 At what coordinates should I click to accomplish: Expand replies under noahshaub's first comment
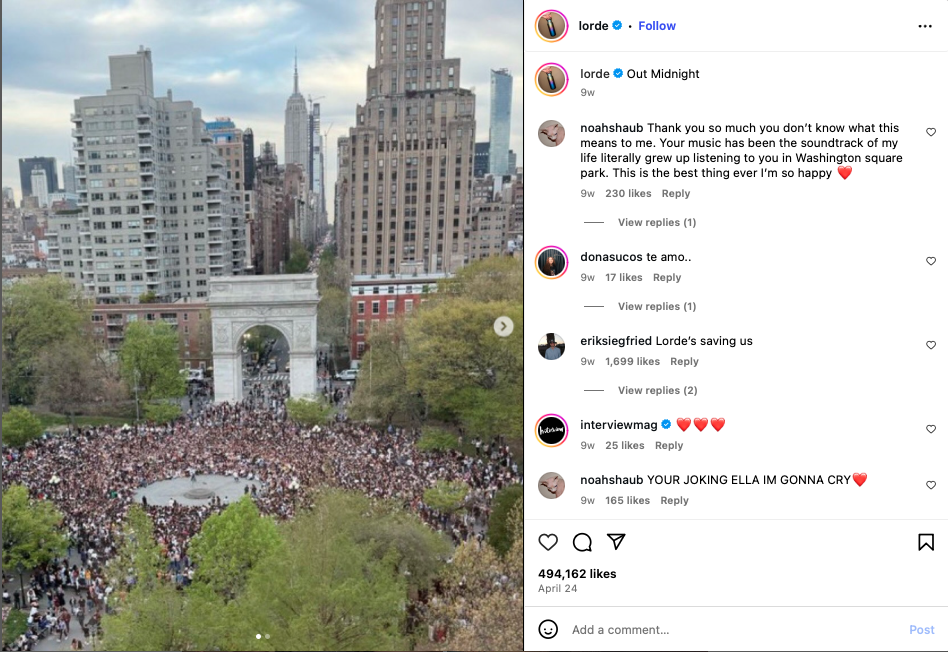point(657,222)
